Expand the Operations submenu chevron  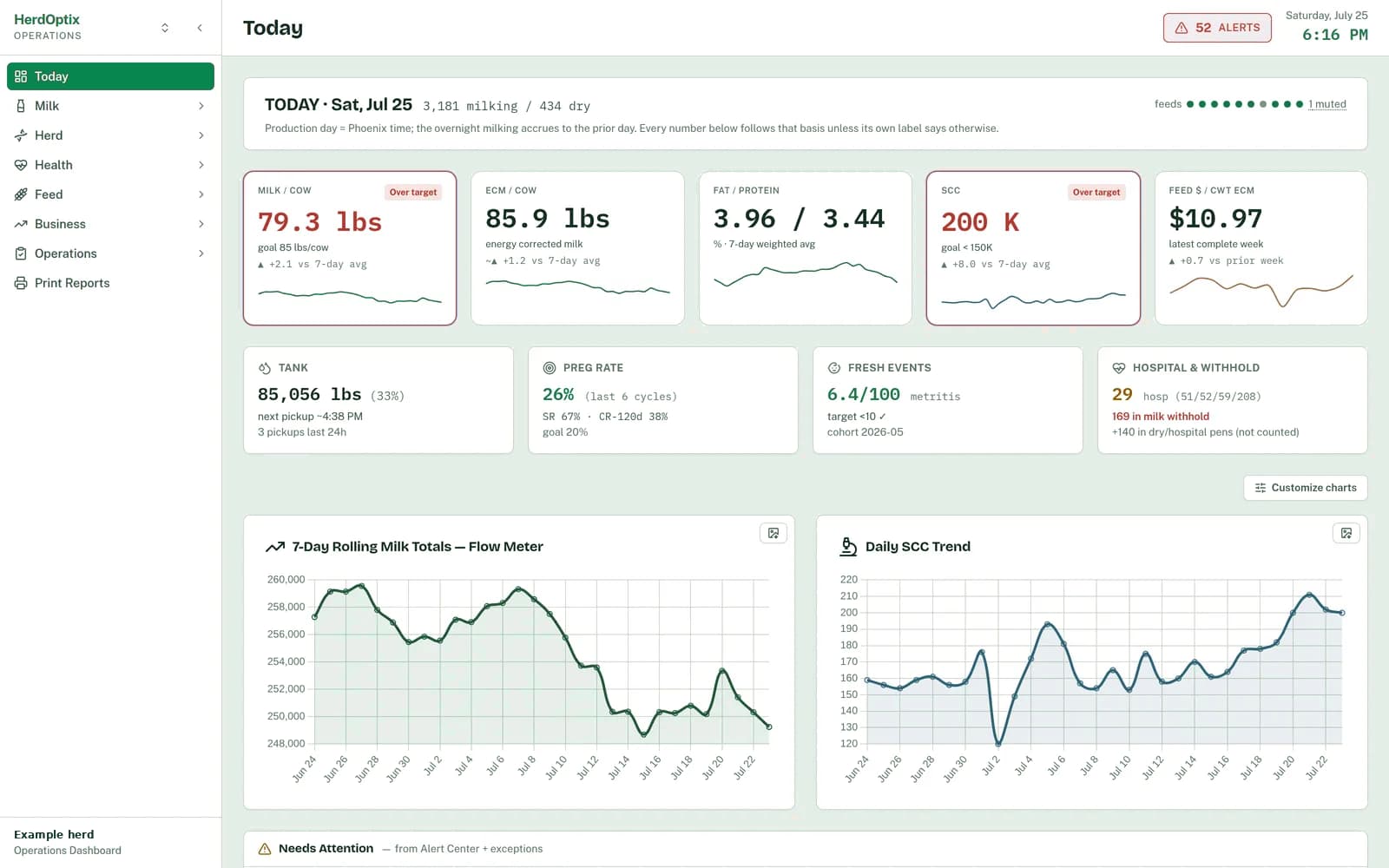click(201, 253)
